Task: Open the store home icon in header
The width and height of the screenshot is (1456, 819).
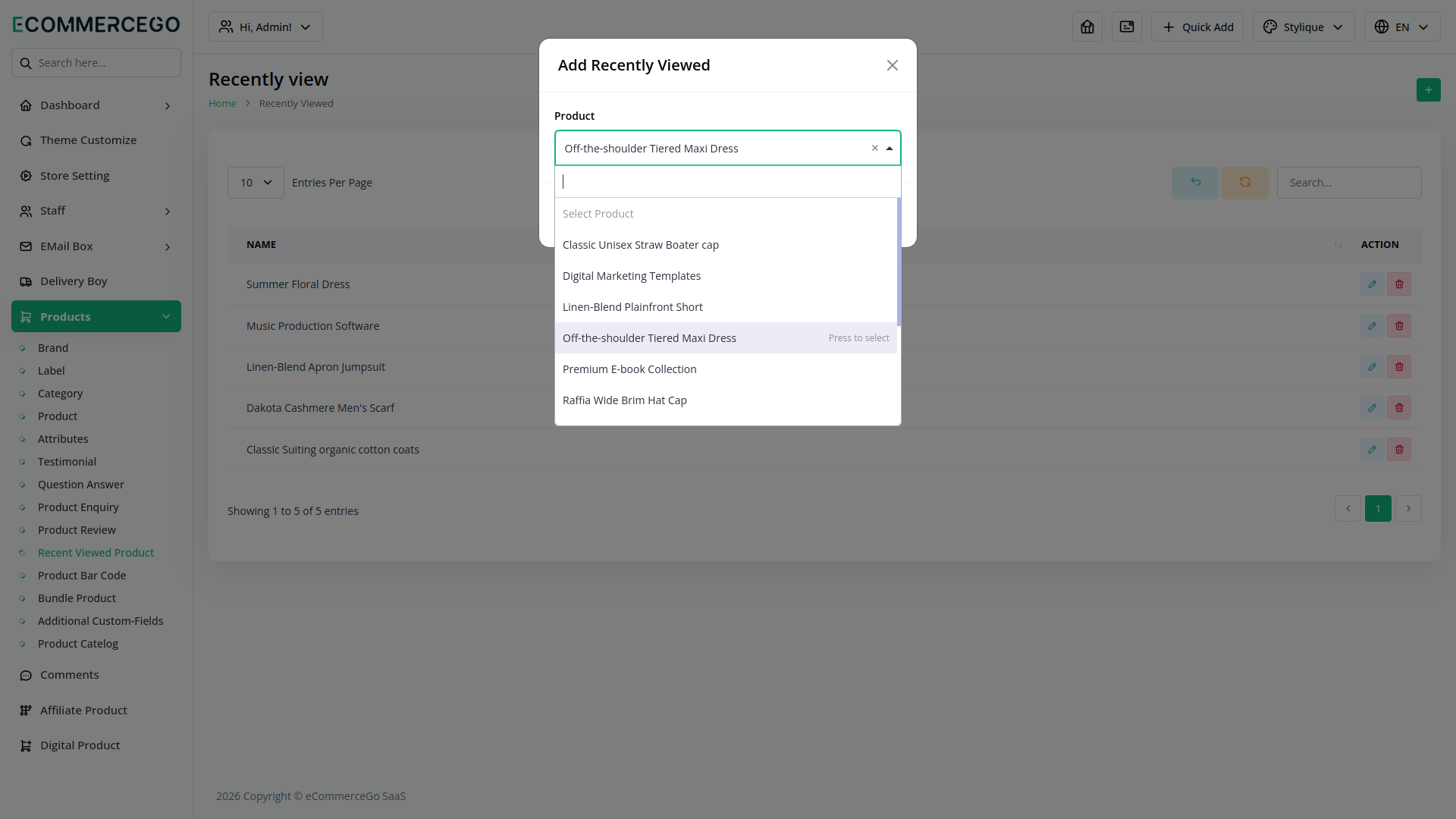Action: 1087,27
